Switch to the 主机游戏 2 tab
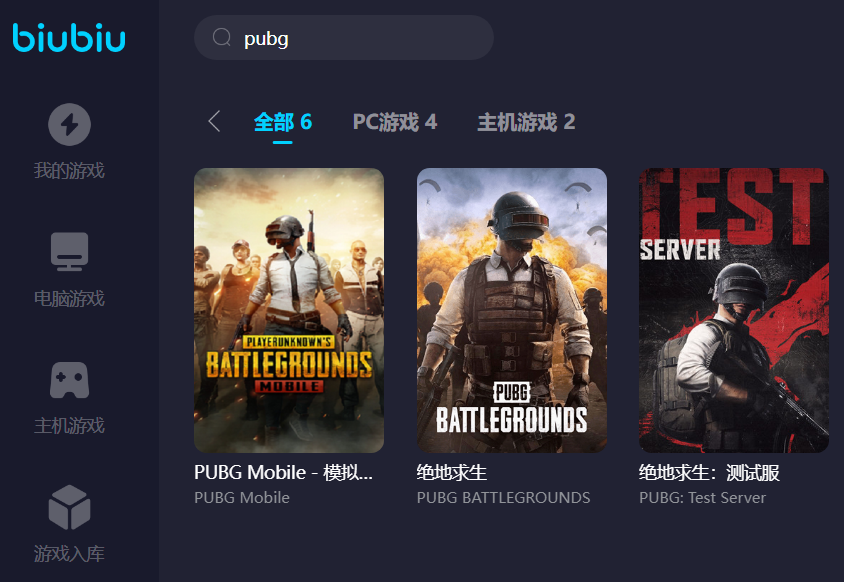 pyautogui.click(x=526, y=122)
